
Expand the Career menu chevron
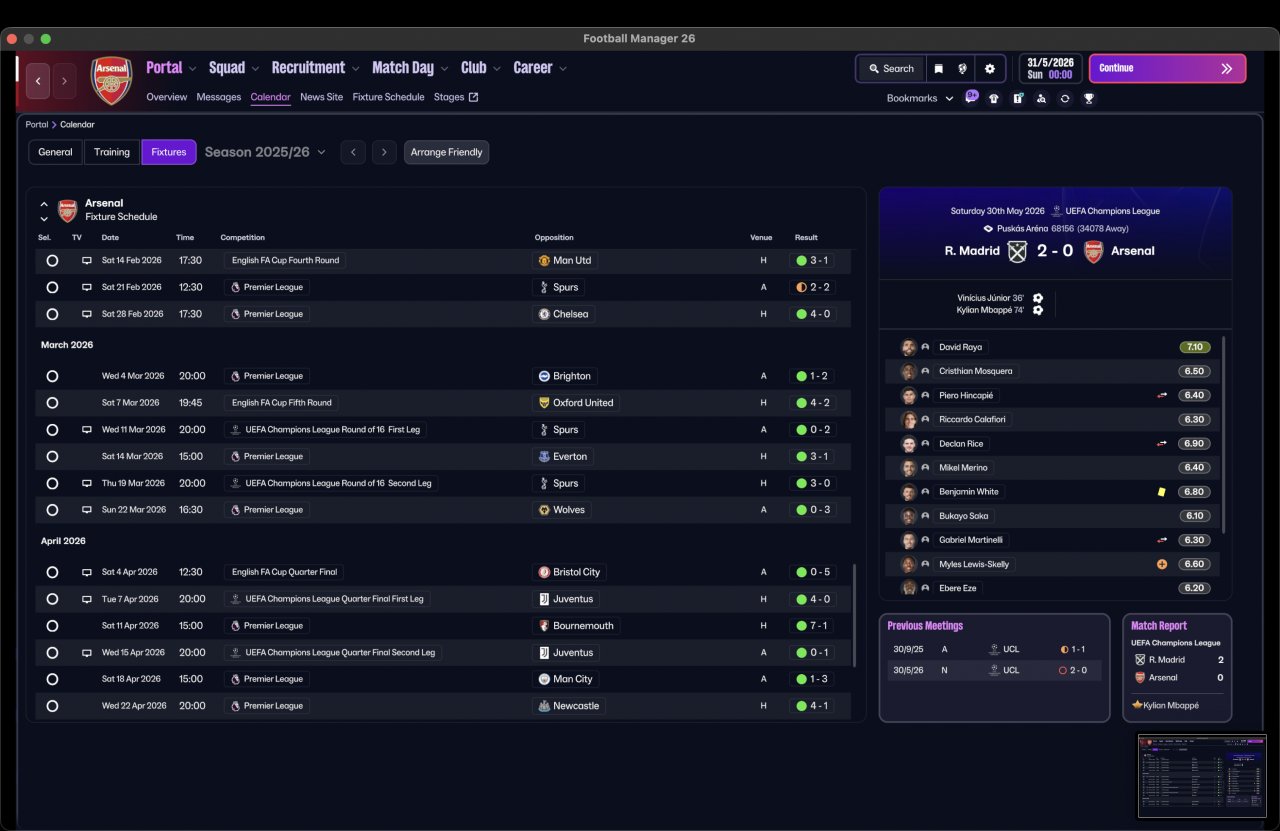pyautogui.click(x=563, y=69)
